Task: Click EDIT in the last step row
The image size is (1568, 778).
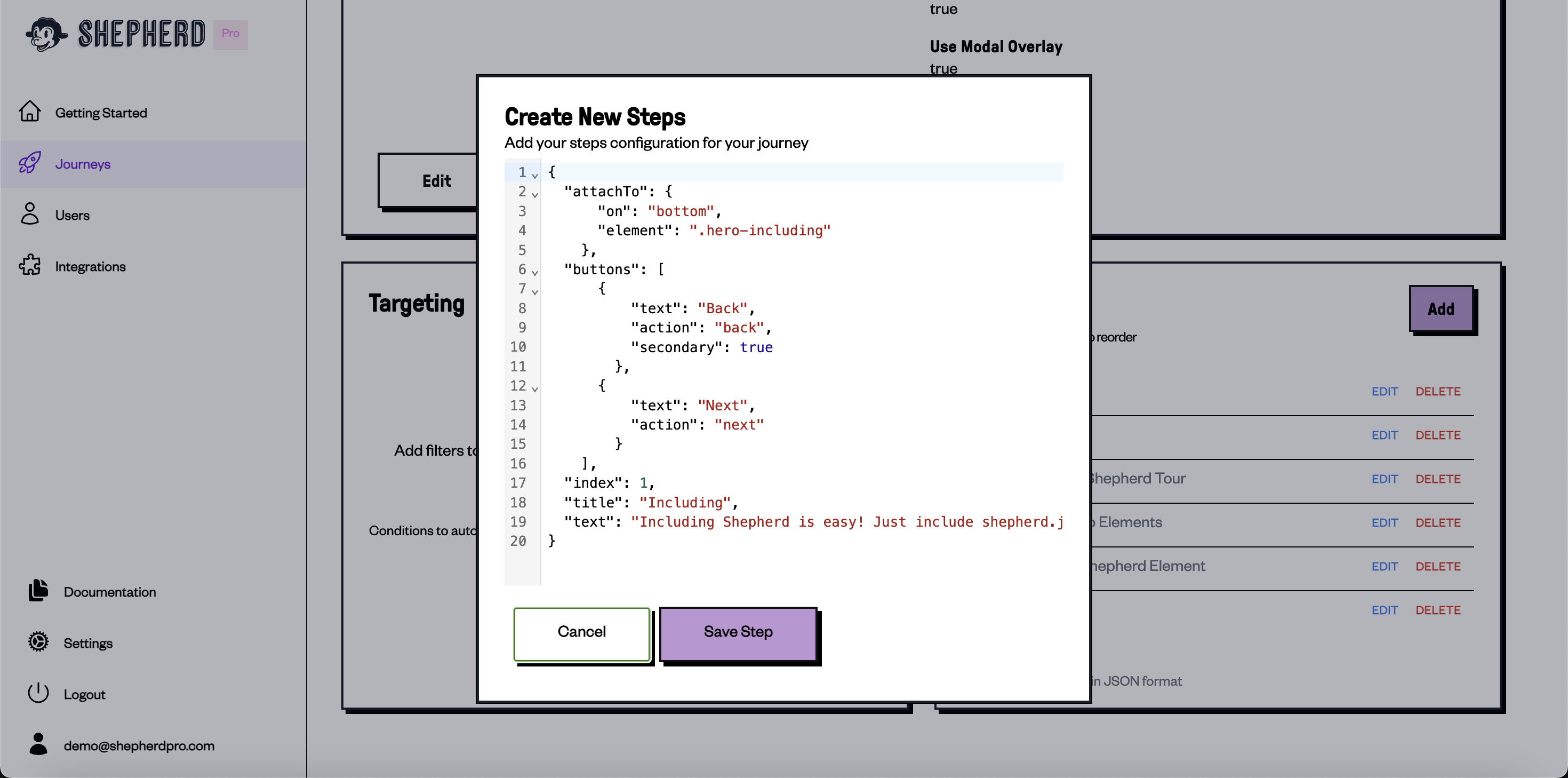Action: pos(1384,610)
